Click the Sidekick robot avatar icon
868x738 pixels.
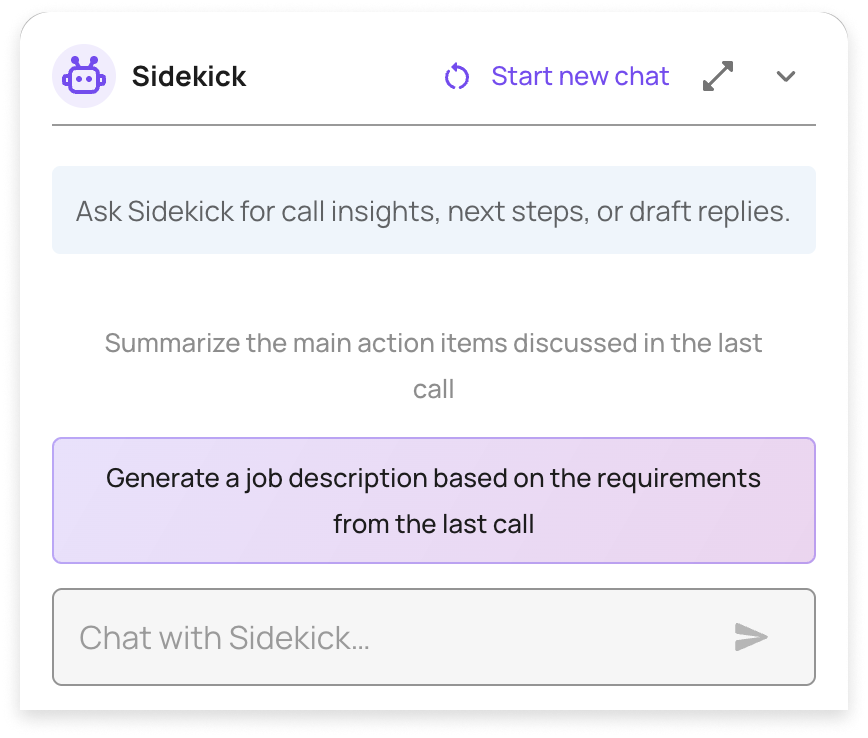pyautogui.click(x=85, y=76)
